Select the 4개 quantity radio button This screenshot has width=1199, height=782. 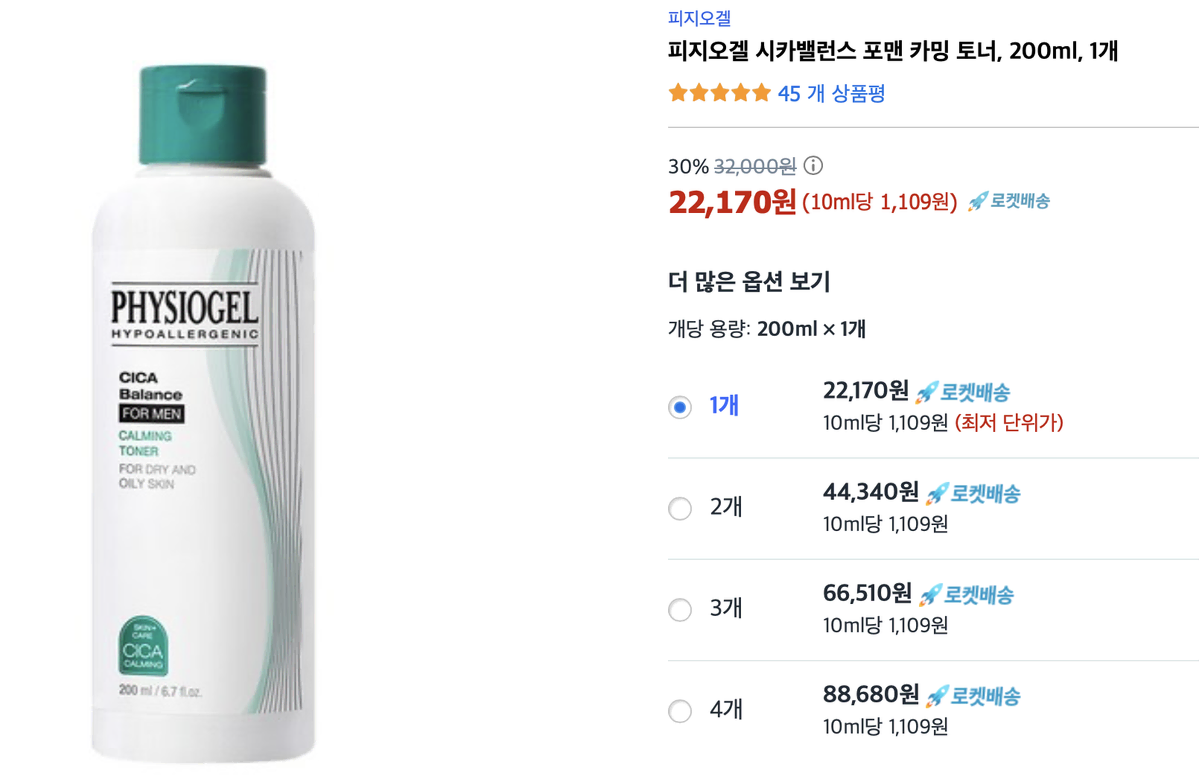click(680, 710)
